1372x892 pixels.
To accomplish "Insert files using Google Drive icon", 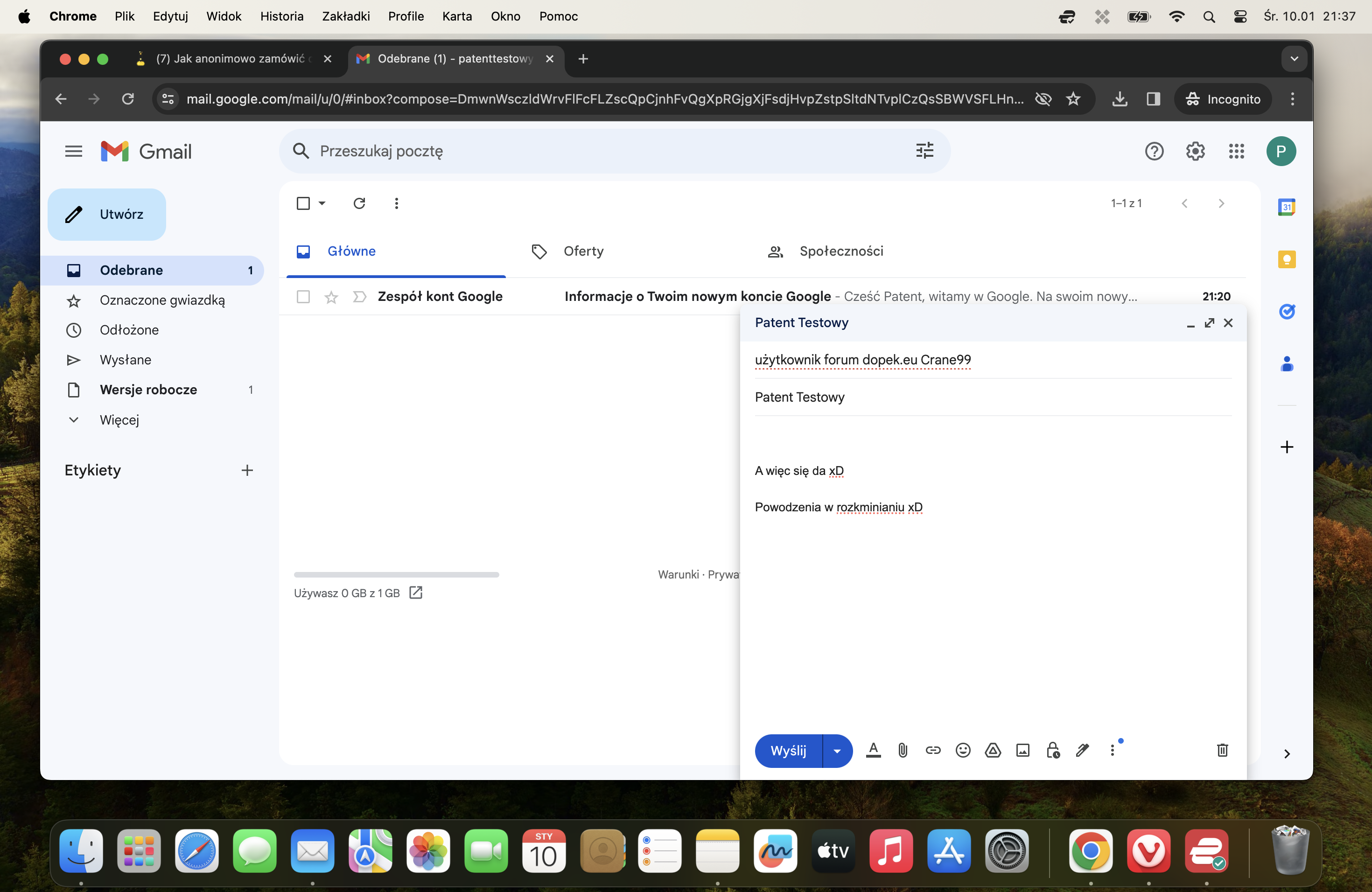I will pos(993,750).
